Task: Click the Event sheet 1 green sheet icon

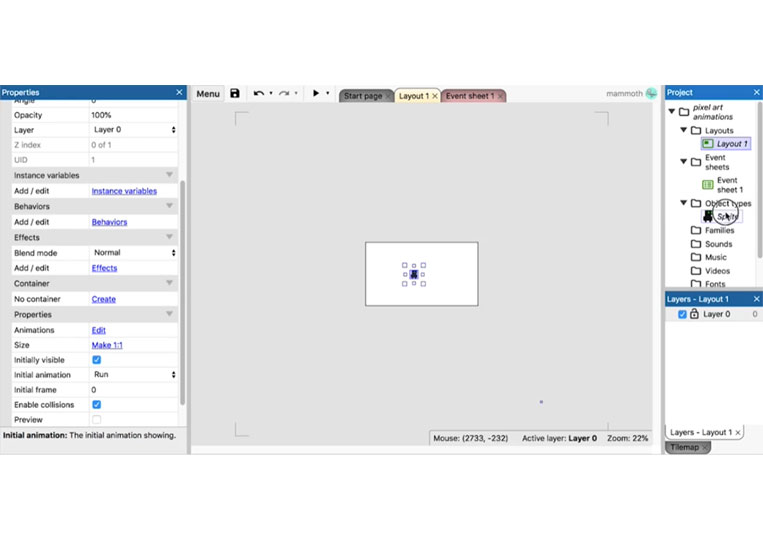Action: [708, 185]
